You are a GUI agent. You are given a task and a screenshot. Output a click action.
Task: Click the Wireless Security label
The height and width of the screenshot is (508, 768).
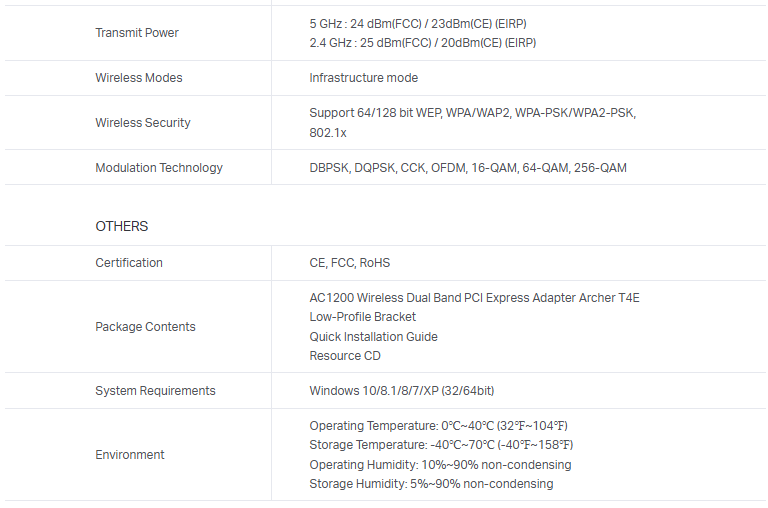[143, 123]
